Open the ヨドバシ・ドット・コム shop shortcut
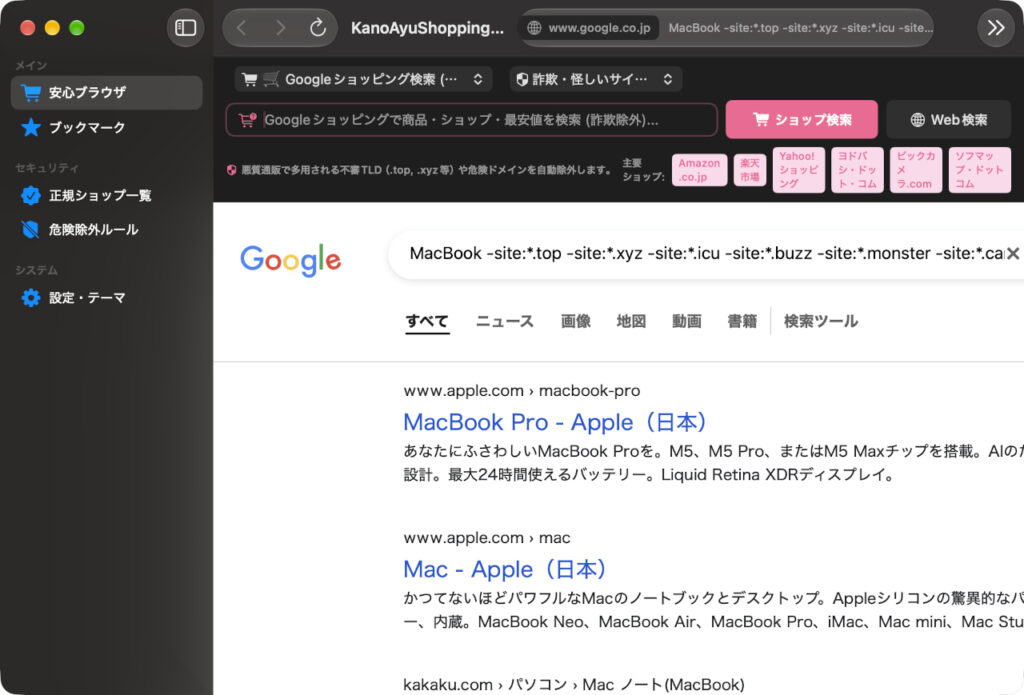This screenshot has height=695, width=1024. point(857,170)
